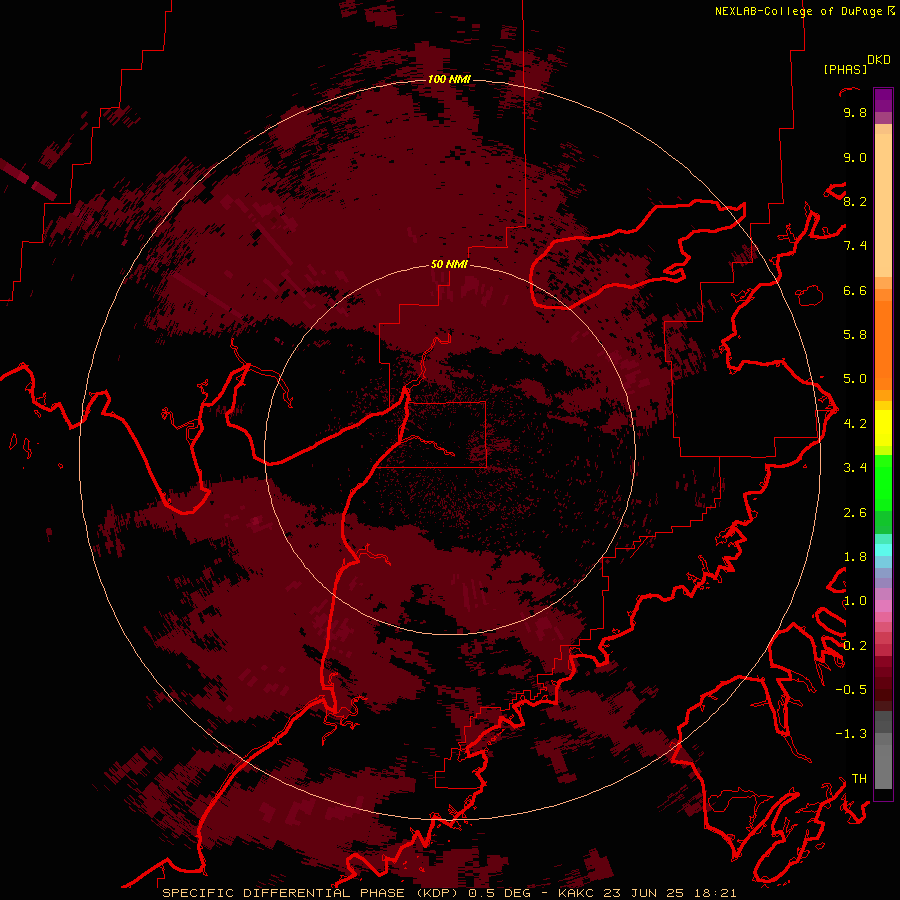Image resolution: width=900 pixels, height=900 pixels.
Task: Click the purple top color band of legend
Action: pos(883,100)
